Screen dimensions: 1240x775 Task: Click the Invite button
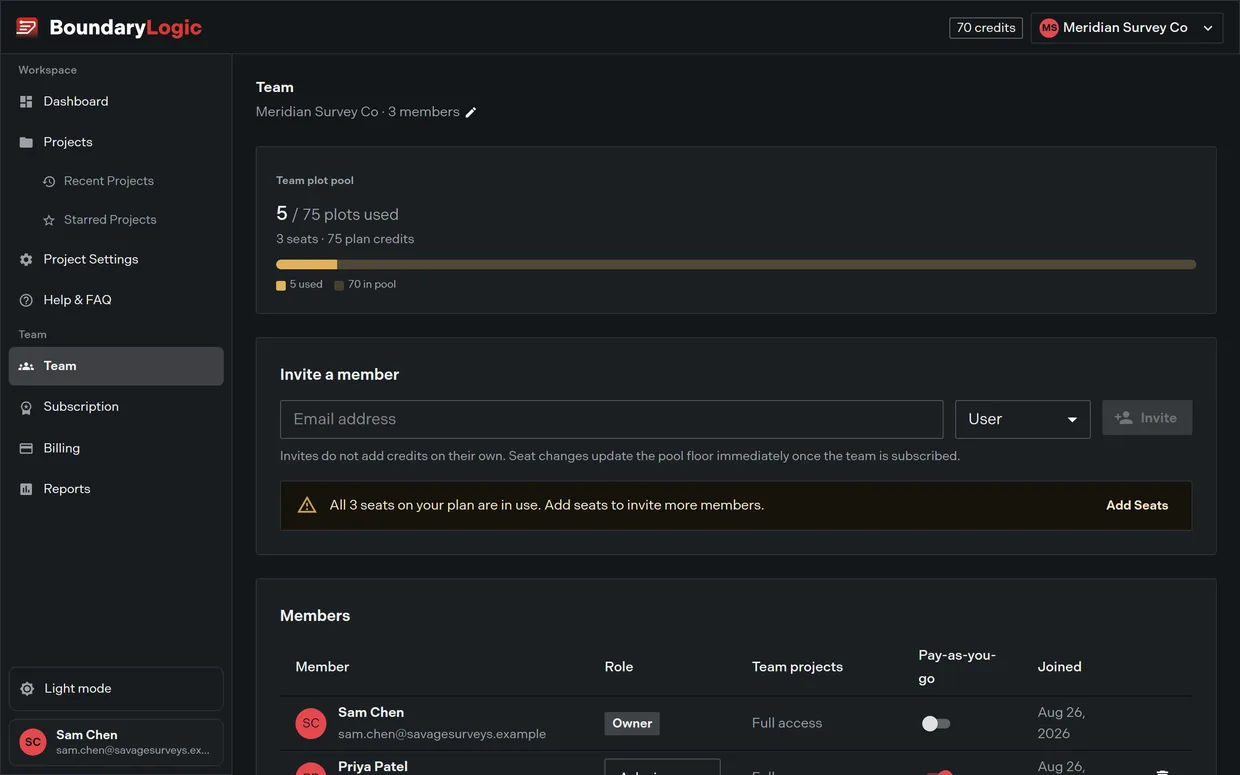1147,418
